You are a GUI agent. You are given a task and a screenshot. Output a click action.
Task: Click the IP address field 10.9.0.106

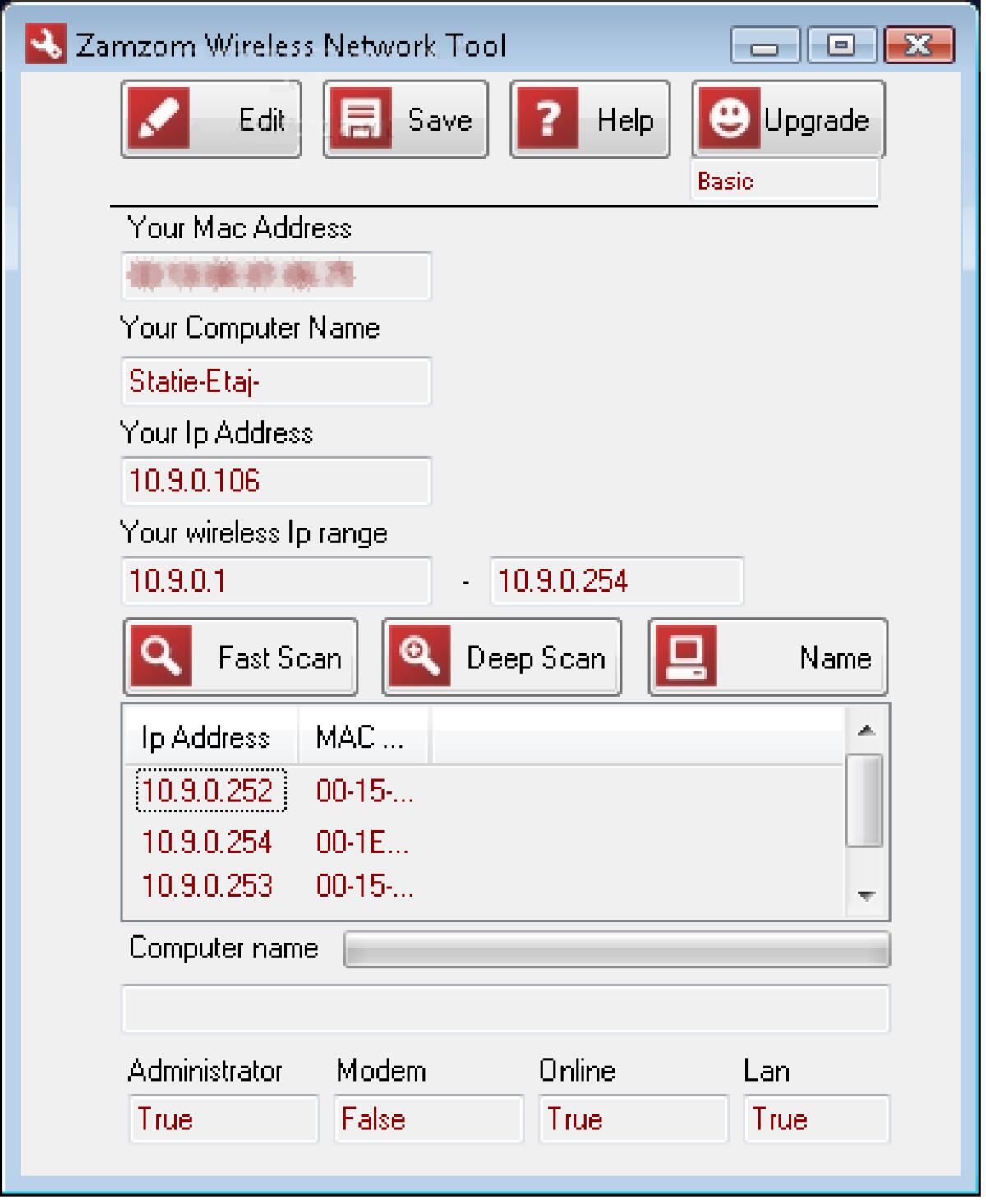point(276,481)
